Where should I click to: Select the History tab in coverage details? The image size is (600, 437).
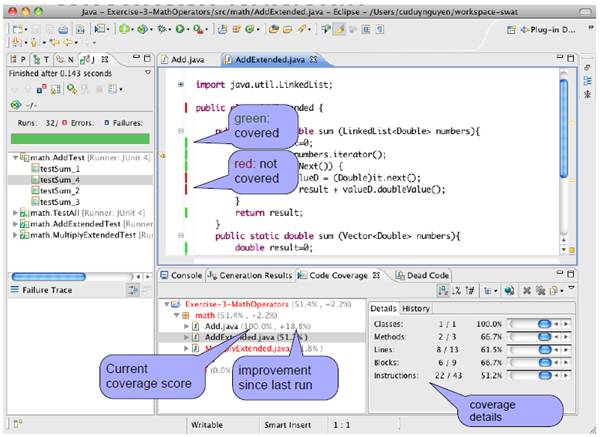(416, 309)
